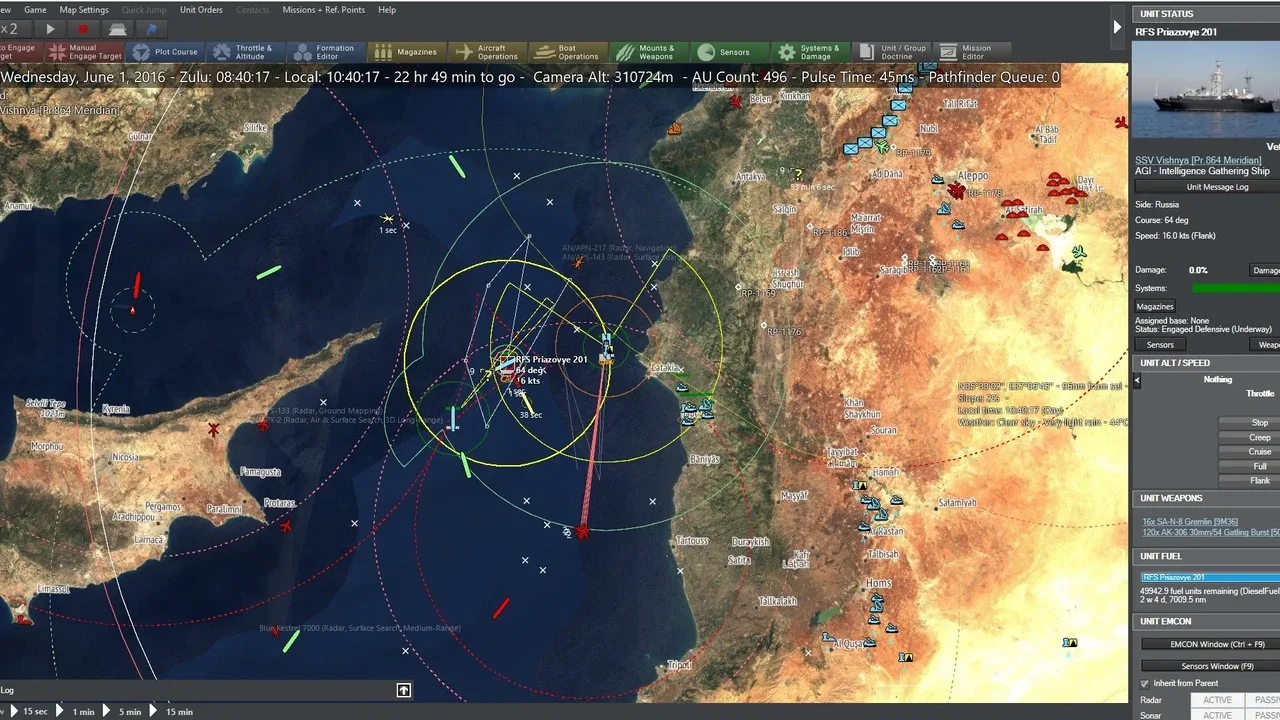Open Plot Course tool
The height and width of the screenshot is (720, 1280).
click(x=166, y=52)
